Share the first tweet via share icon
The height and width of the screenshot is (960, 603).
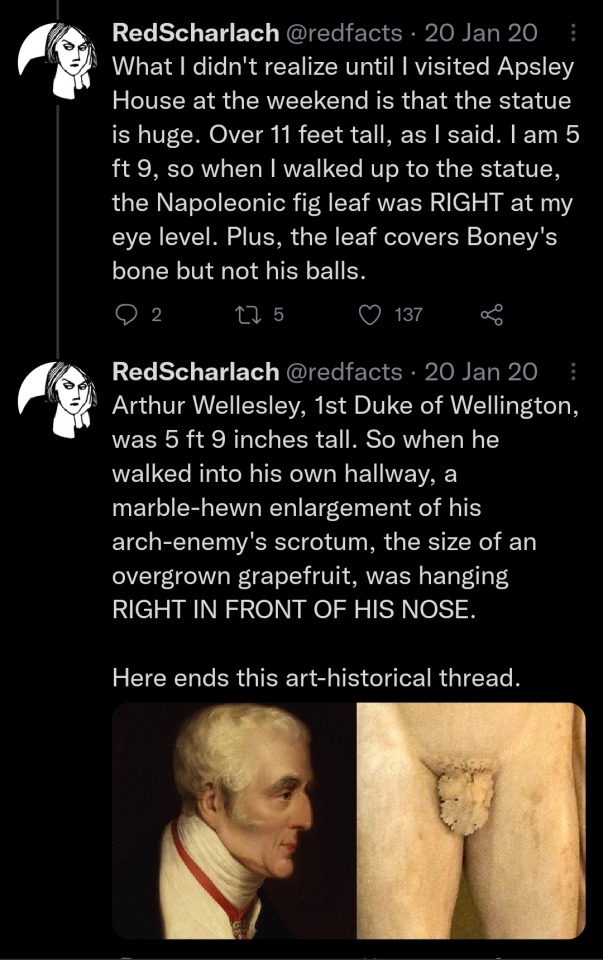491,315
